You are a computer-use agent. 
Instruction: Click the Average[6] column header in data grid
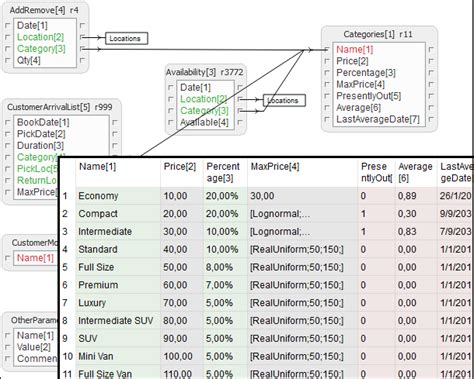(x=415, y=172)
